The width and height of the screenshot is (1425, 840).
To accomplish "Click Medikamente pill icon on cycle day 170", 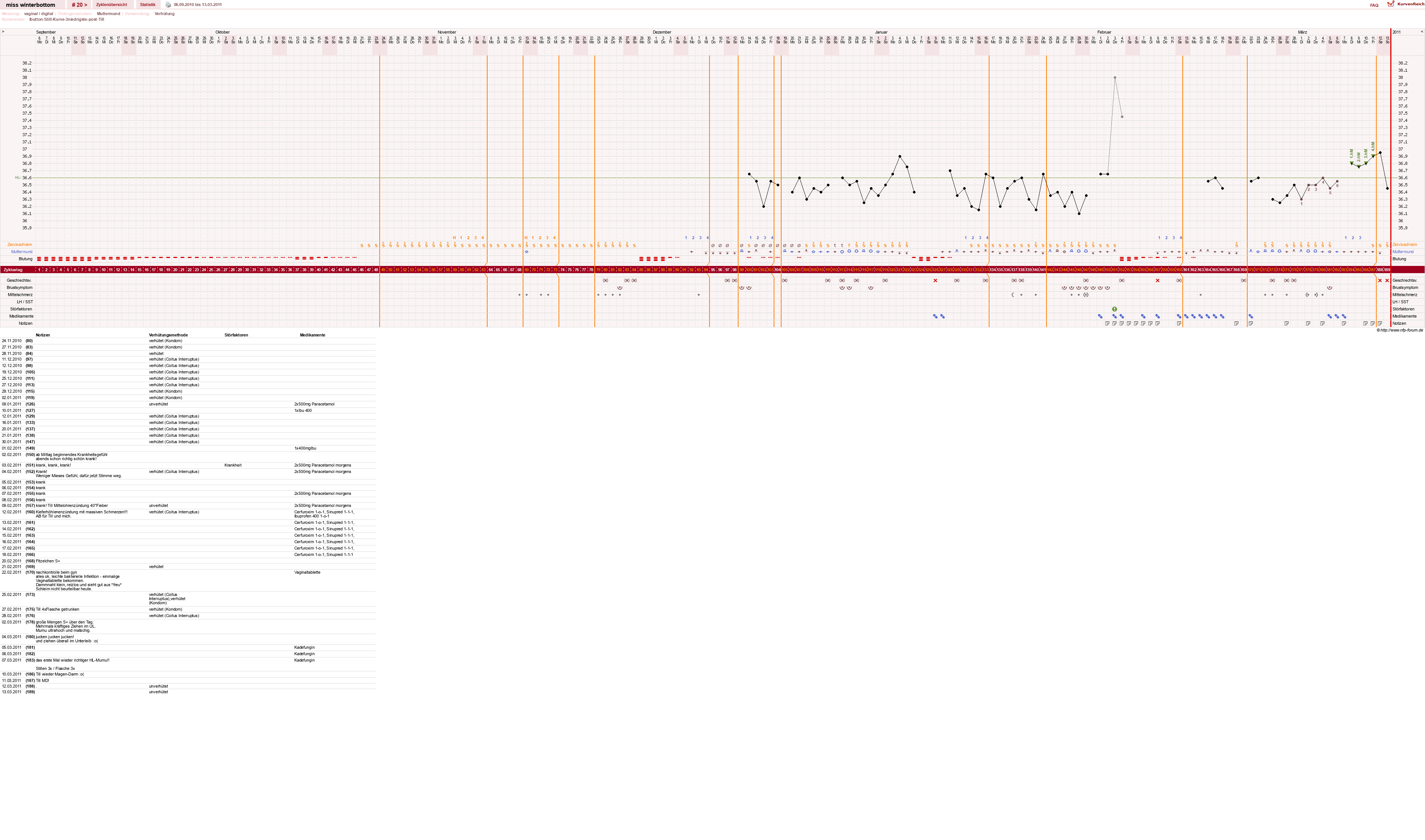I will pos(1251,316).
